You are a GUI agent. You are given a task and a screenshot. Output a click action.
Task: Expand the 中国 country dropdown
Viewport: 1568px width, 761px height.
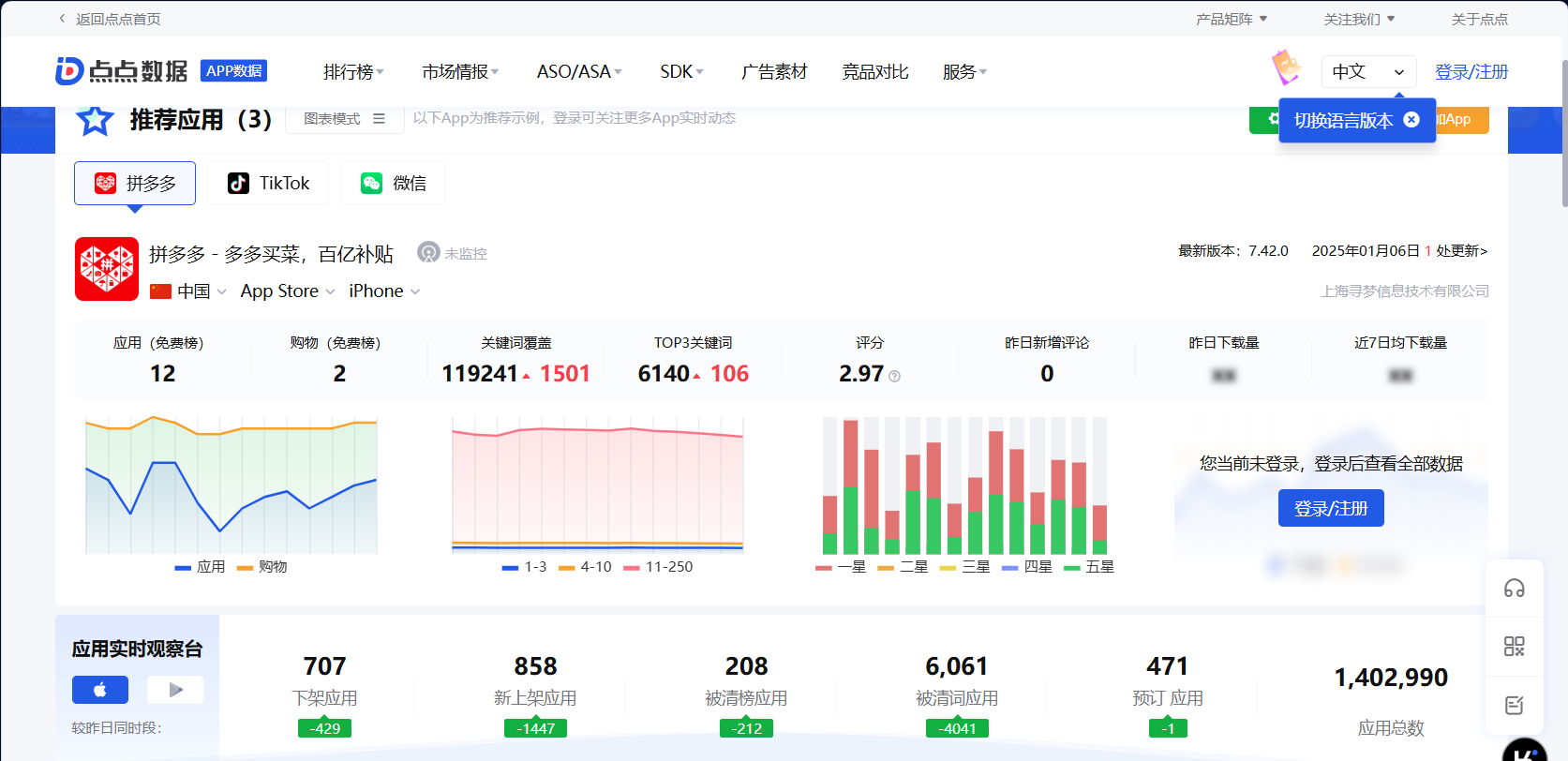click(188, 291)
